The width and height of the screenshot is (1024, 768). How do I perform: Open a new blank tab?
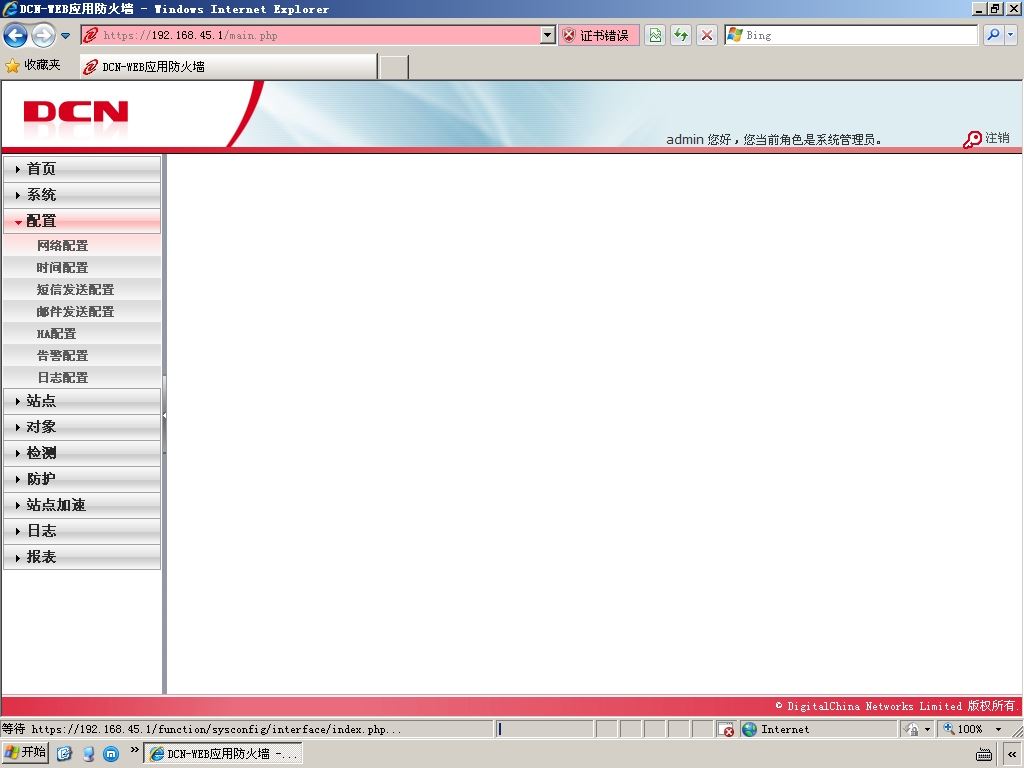[x=394, y=67]
